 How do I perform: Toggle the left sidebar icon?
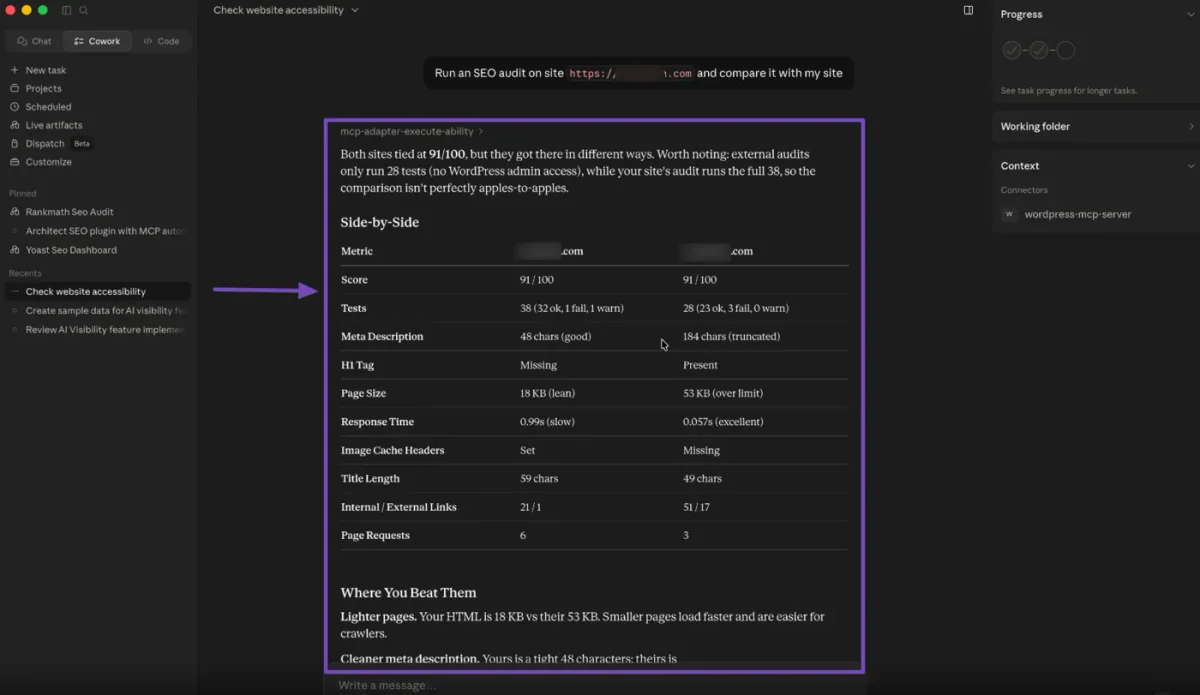pos(67,10)
